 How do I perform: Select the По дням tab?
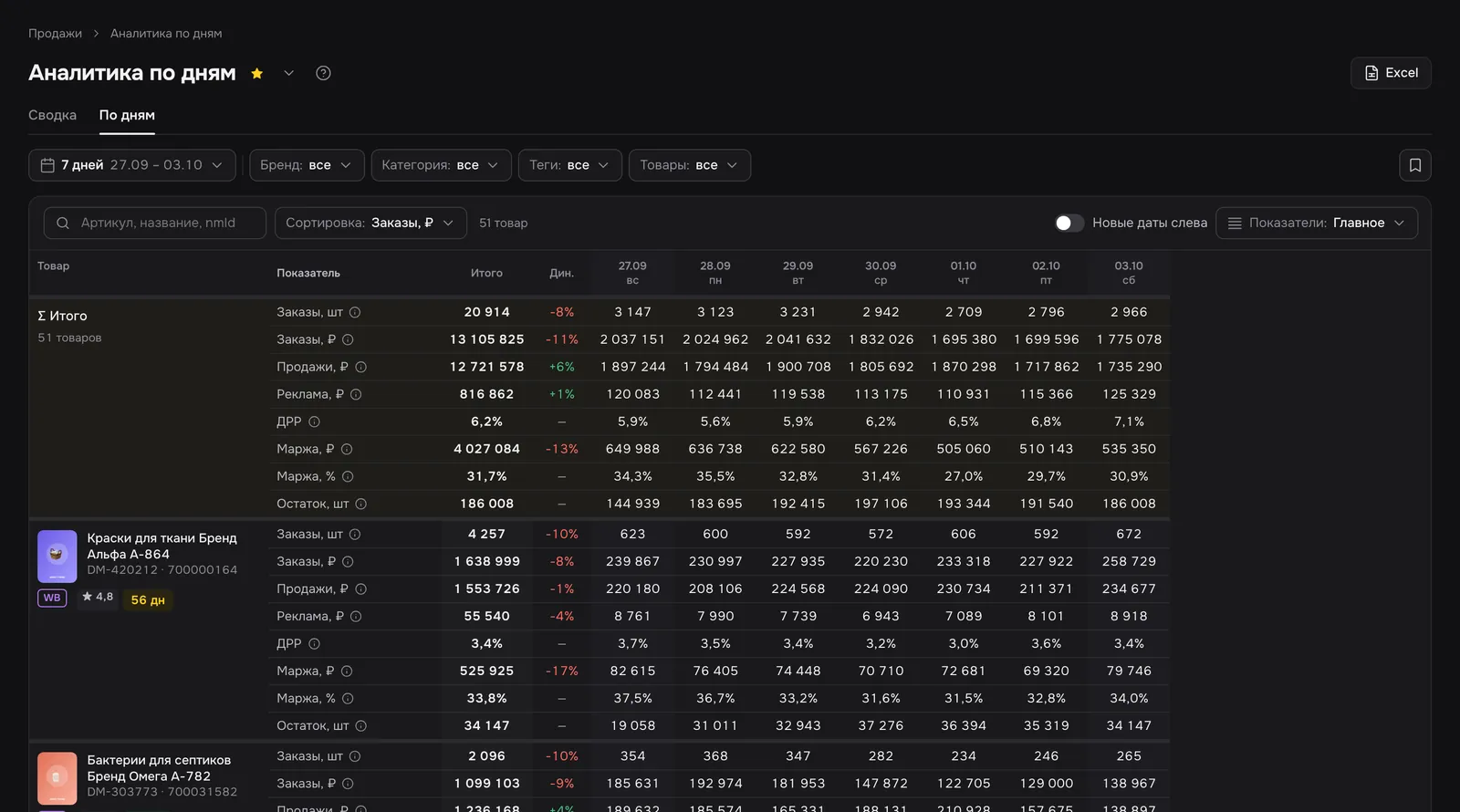point(127,115)
